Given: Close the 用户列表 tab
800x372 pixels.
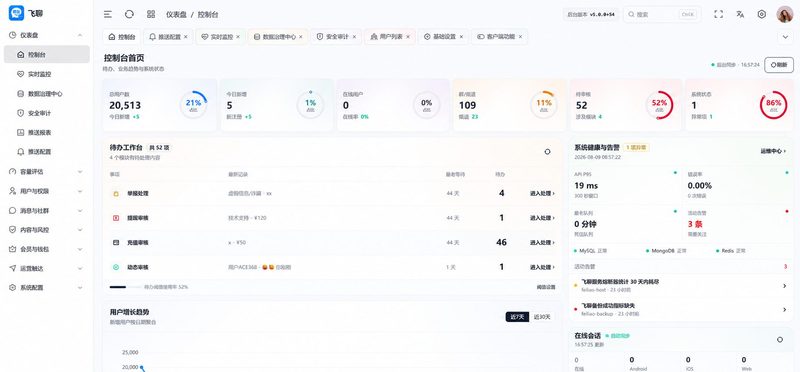Looking at the screenshot, I should [x=408, y=37].
